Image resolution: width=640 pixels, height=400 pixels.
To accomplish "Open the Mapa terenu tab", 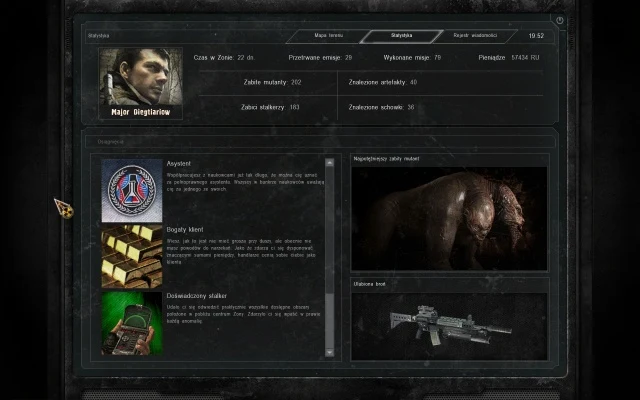I will pos(327,36).
